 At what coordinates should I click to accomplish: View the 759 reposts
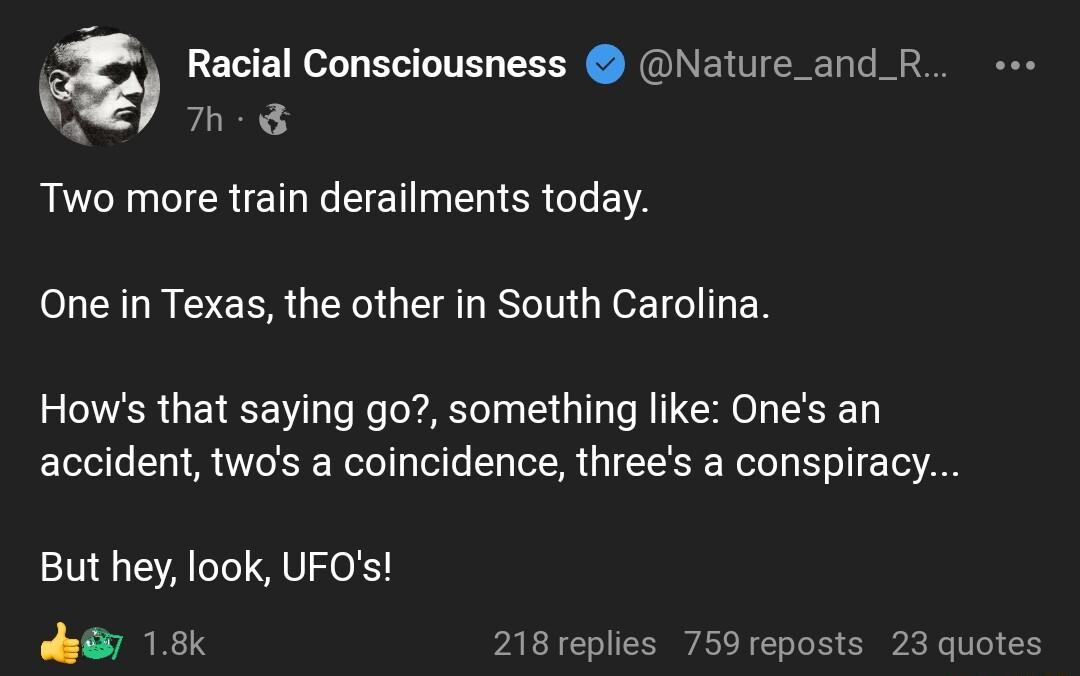770,644
